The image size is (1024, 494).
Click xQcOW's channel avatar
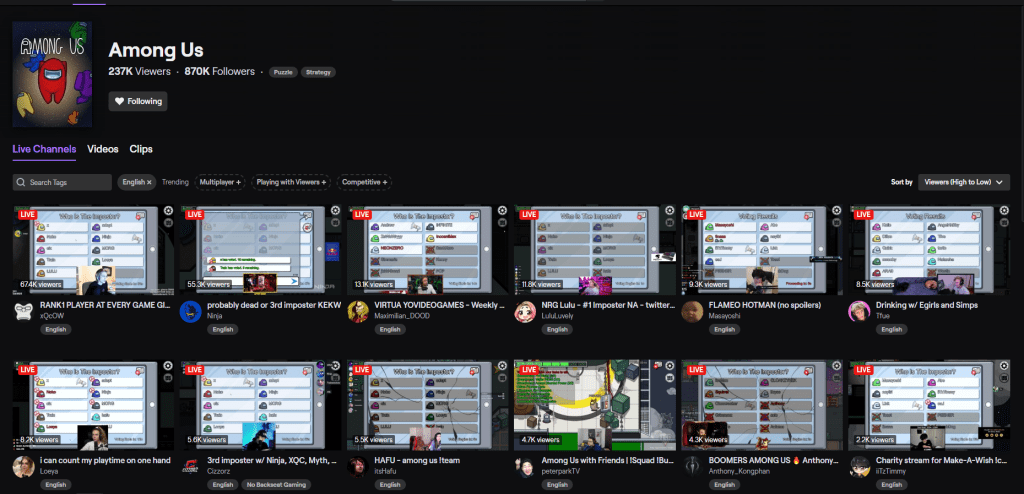pos(24,311)
